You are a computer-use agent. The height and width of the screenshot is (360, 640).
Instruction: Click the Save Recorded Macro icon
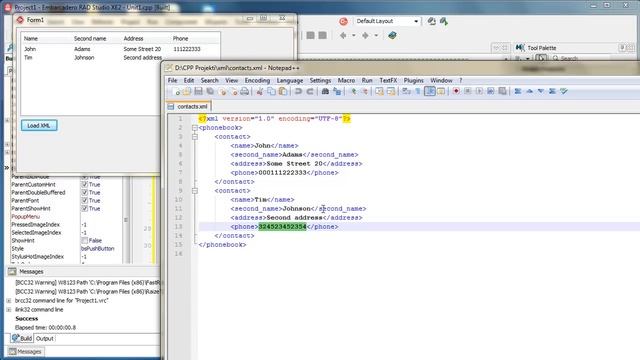(502, 92)
